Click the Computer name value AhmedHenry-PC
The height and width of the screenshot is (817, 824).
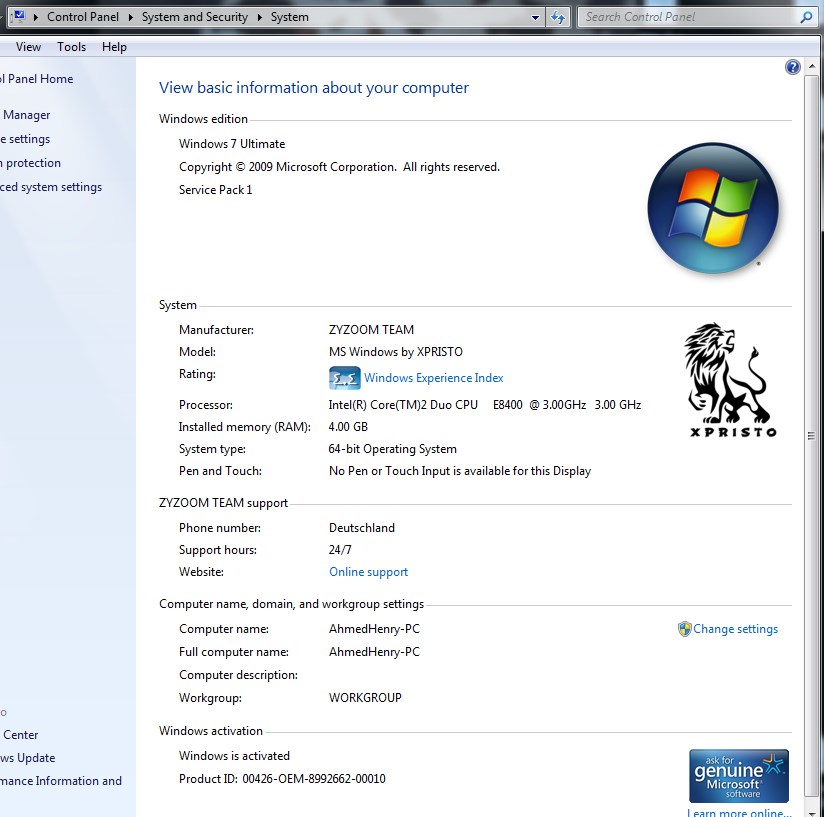[x=374, y=629]
